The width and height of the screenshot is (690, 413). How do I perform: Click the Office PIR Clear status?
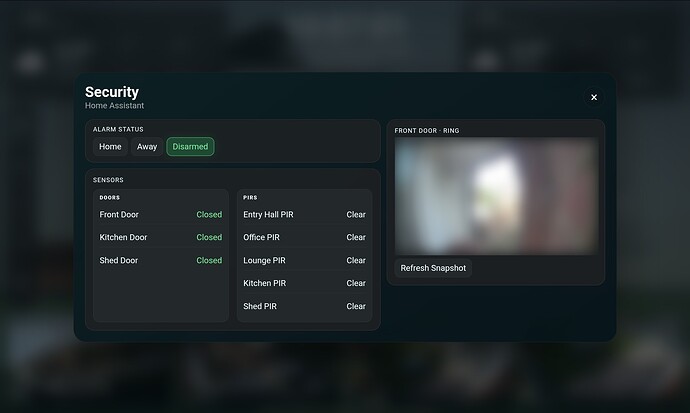click(356, 237)
